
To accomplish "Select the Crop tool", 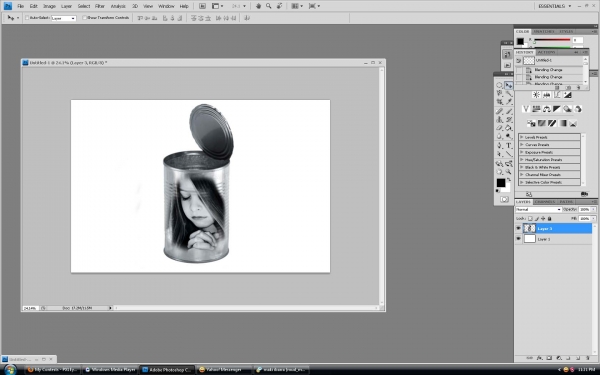I will pyautogui.click(x=500, y=101).
